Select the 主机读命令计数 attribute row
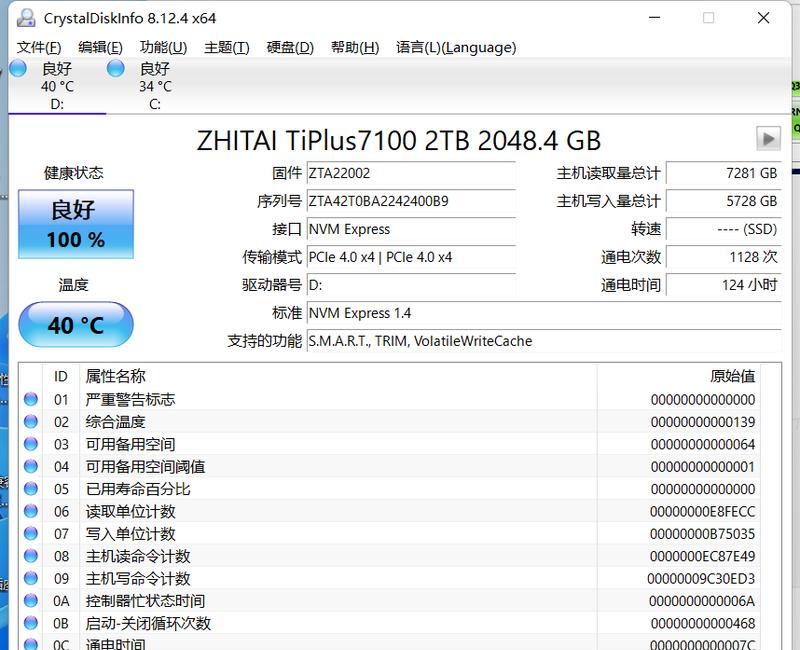The width and height of the screenshot is (800, 650). (x=390, y=556)
